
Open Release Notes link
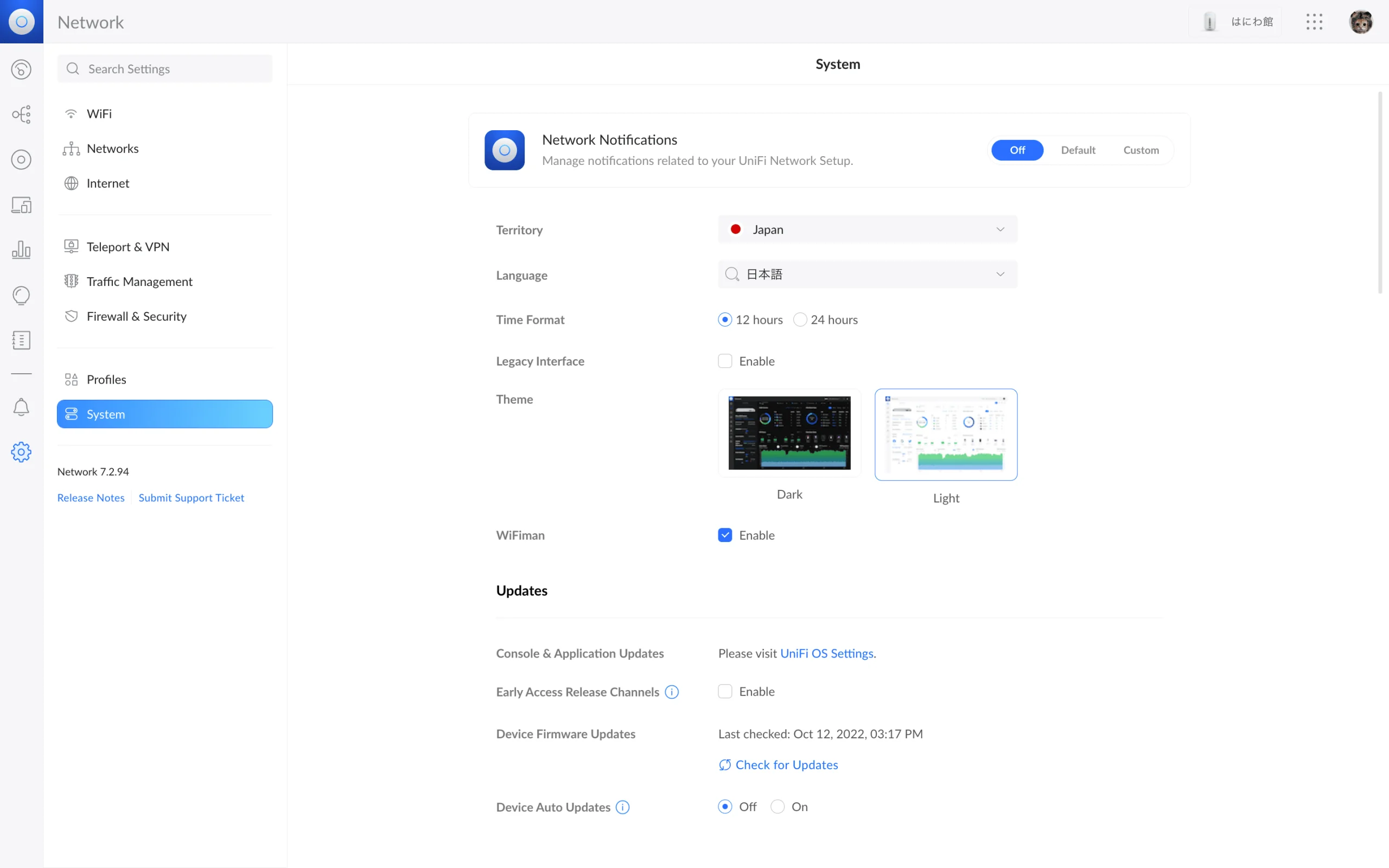pyautogui.click(x=91, y=497)
